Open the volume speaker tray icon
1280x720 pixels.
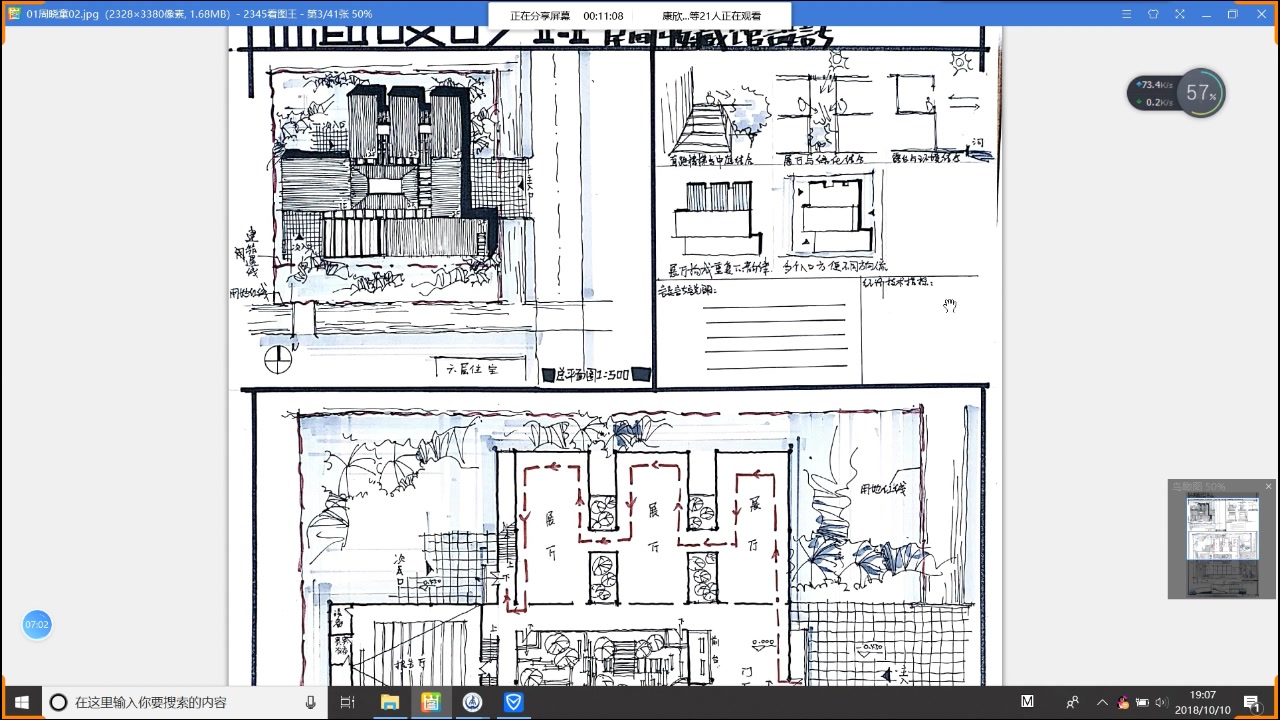pos(1160,703)
